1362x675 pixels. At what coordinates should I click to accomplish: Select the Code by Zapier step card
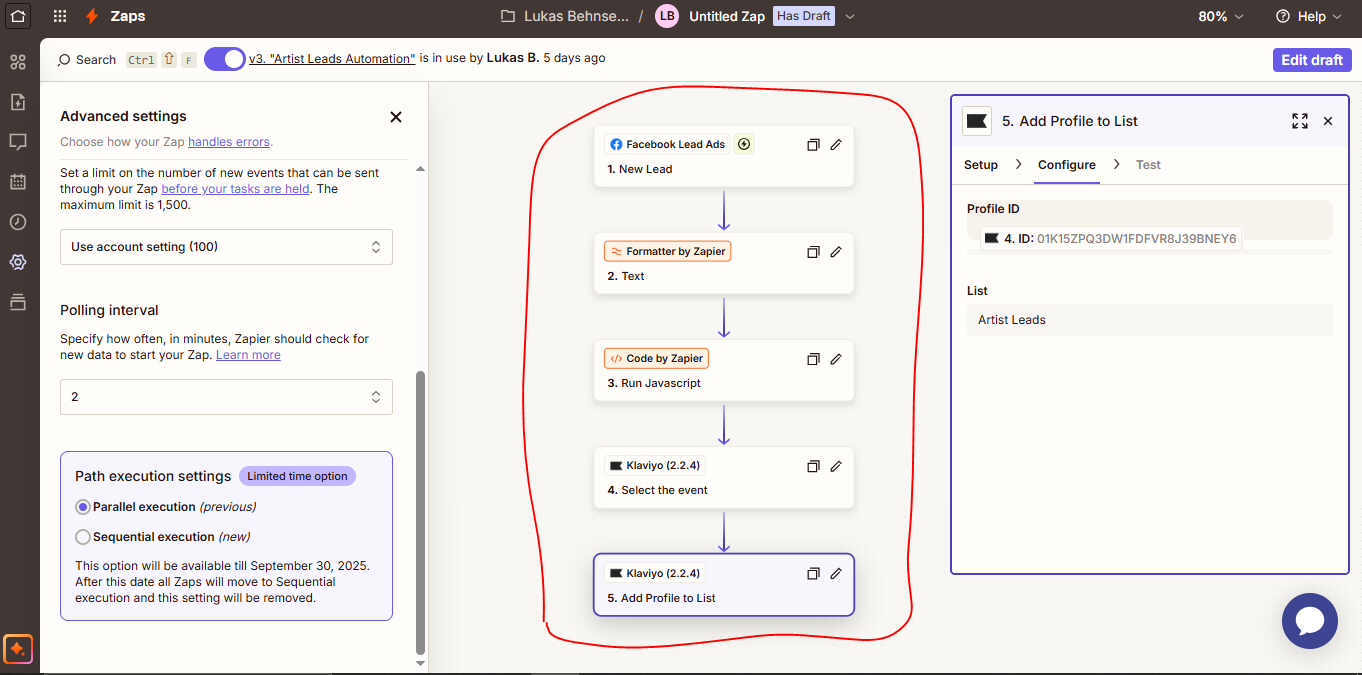point(724,370)
